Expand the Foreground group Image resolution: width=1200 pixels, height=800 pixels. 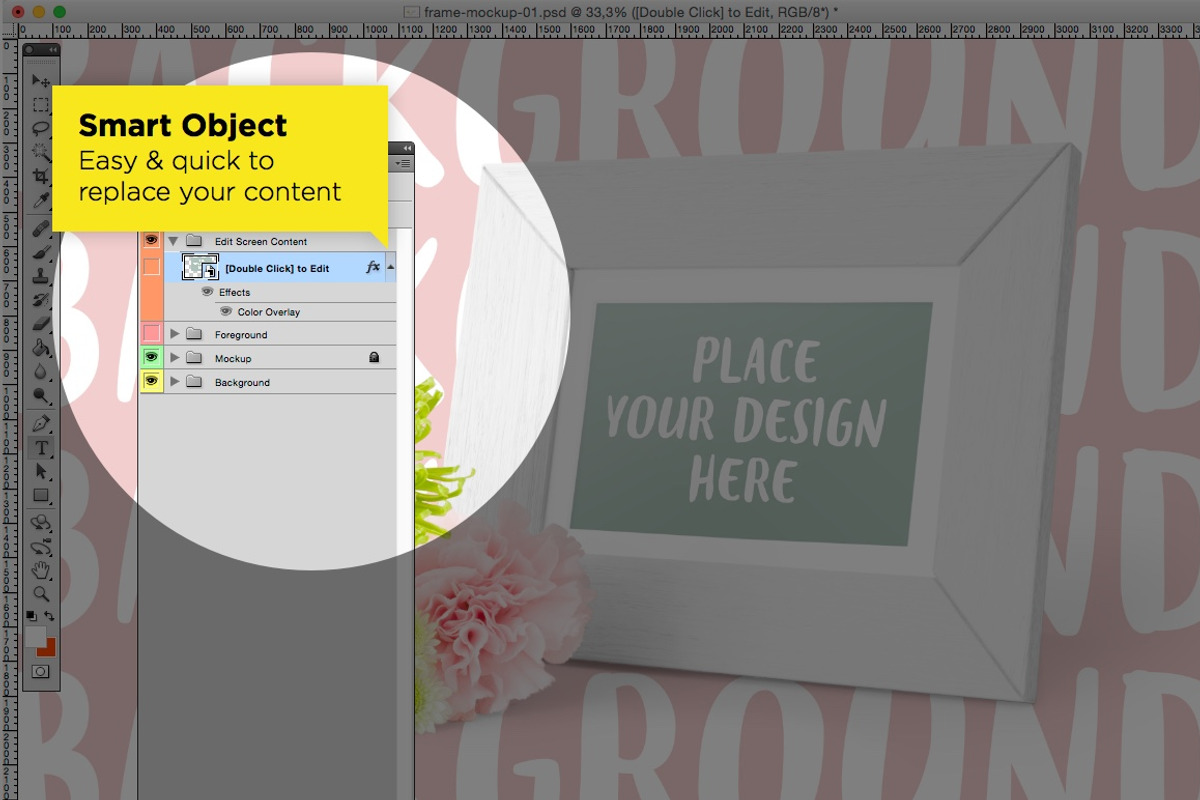tap(175, 334)
